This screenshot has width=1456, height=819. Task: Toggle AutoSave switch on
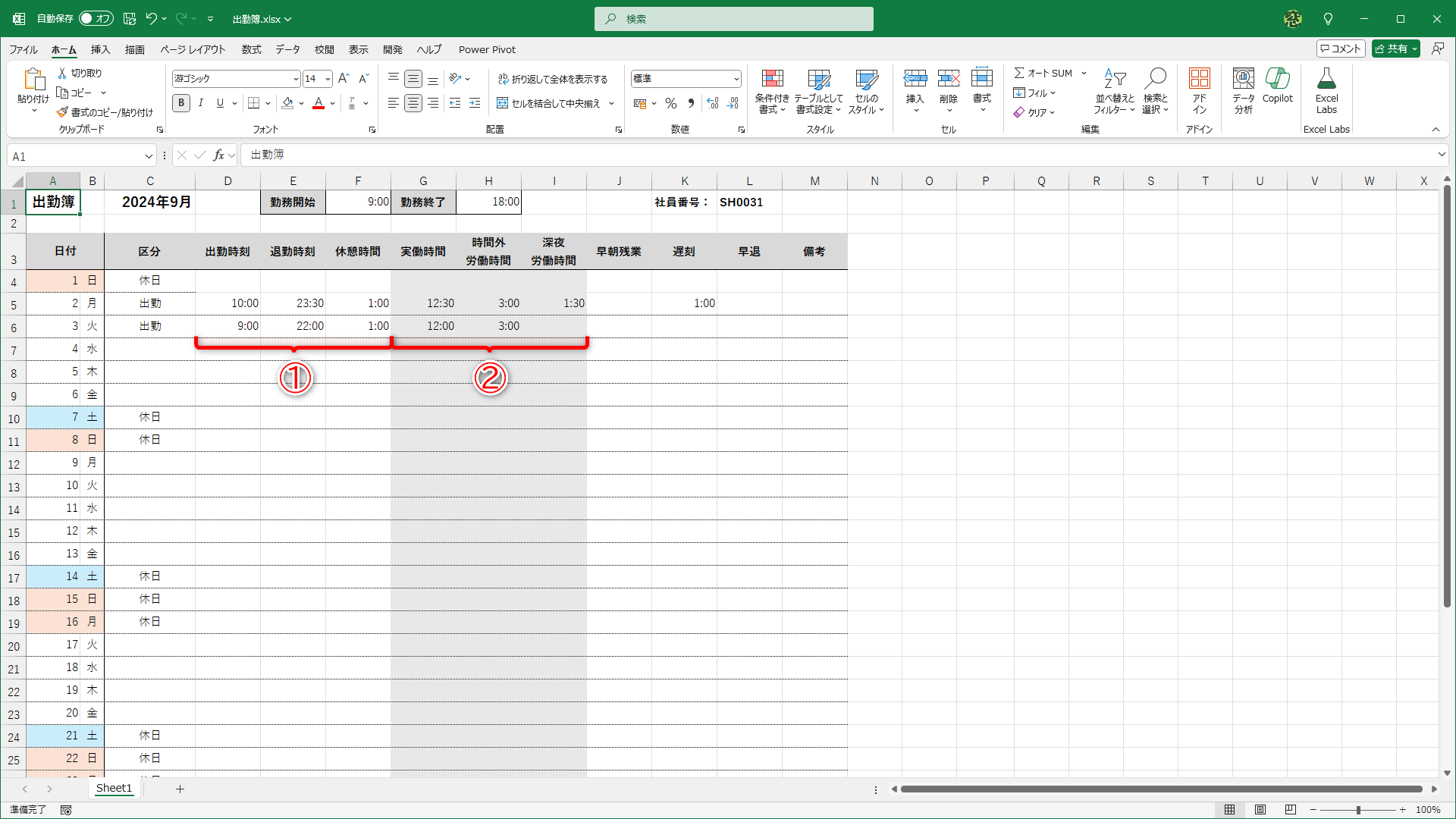(96, 18)
